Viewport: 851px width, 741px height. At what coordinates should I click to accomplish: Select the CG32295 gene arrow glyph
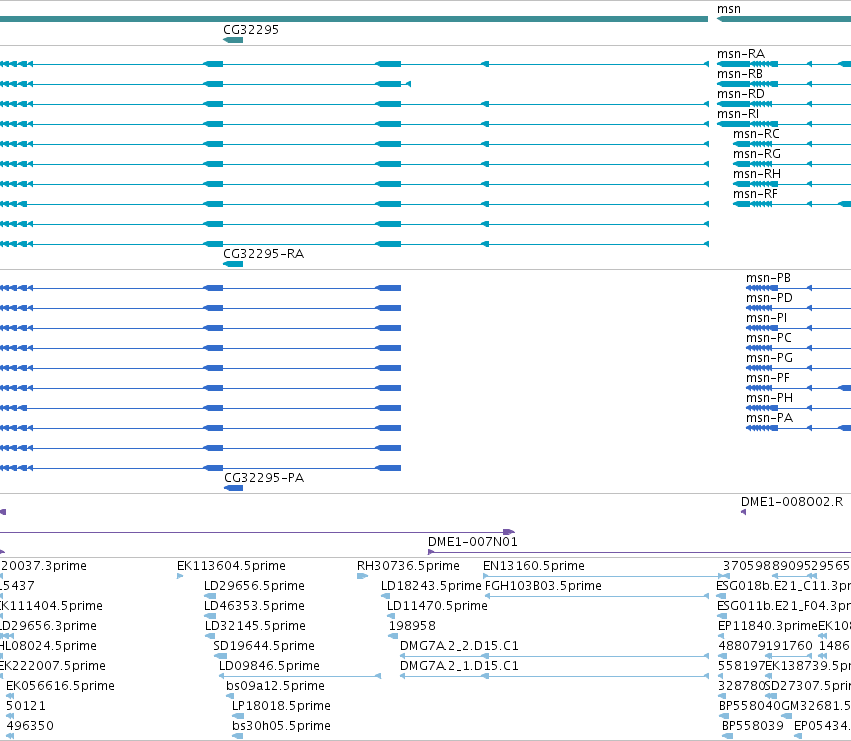pyautogui.click(x=233, y=40)
